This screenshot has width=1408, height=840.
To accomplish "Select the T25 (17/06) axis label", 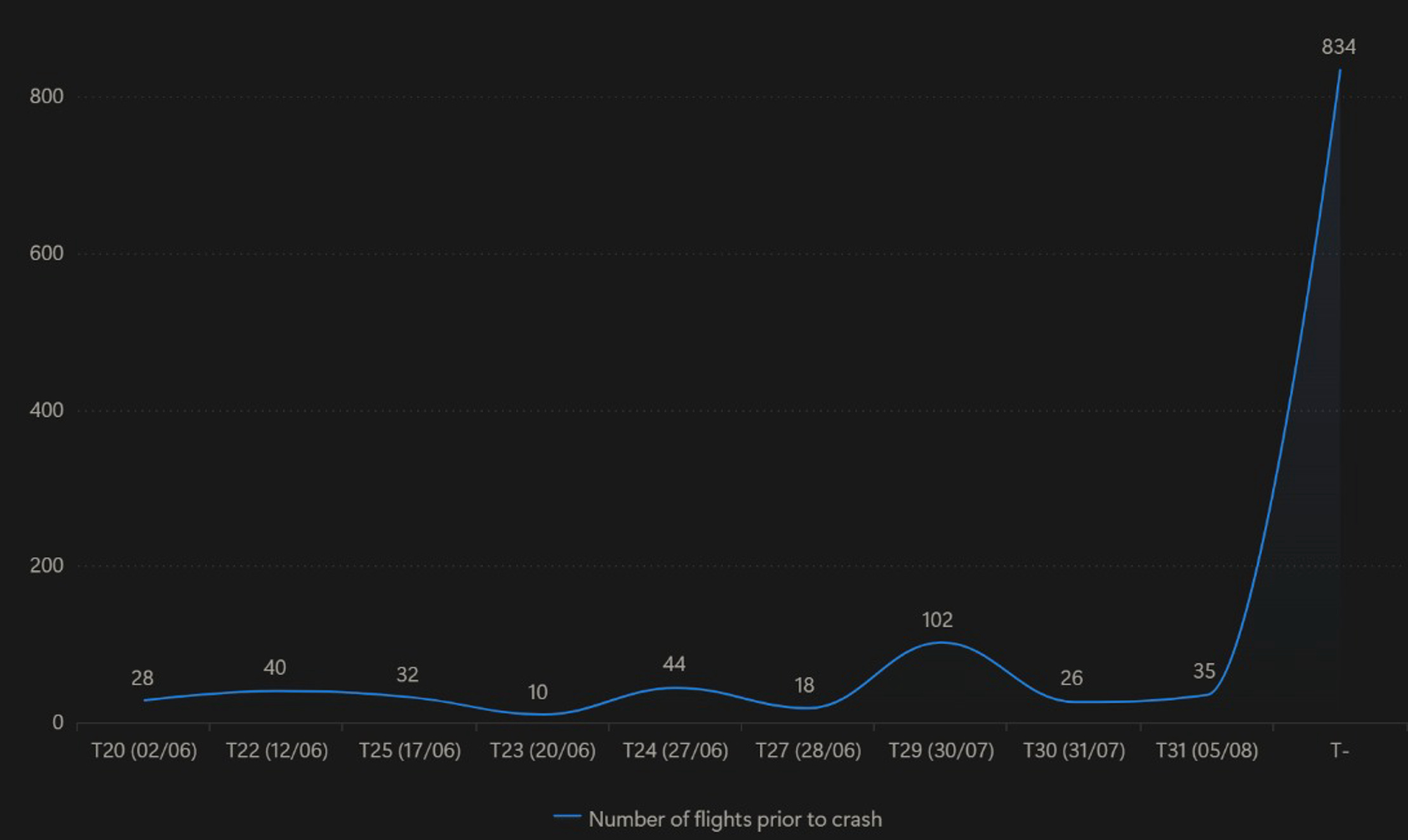I will (x=409, y=751).
